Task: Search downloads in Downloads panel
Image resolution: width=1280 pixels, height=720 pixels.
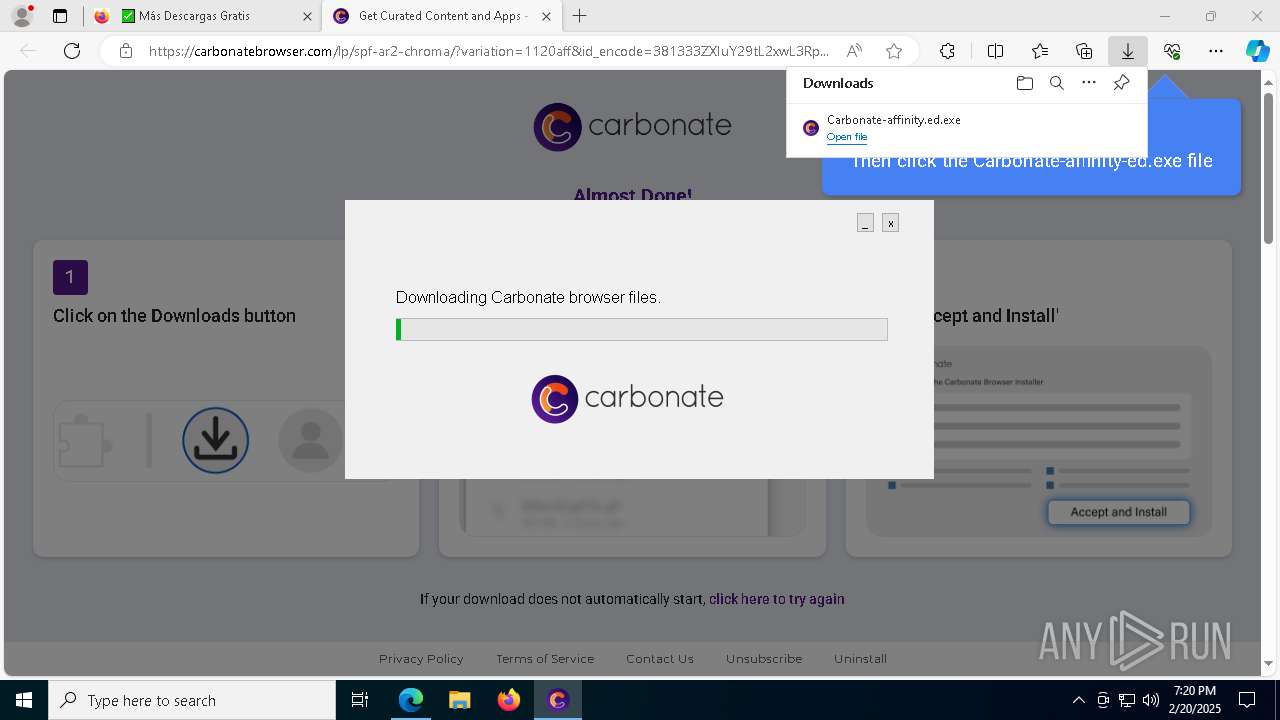Action: coord(1056,83)
